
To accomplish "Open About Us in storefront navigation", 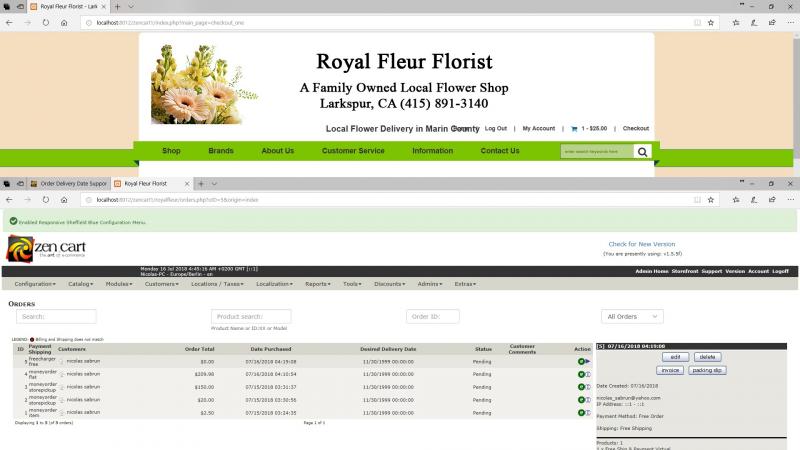I will (278, 151).
